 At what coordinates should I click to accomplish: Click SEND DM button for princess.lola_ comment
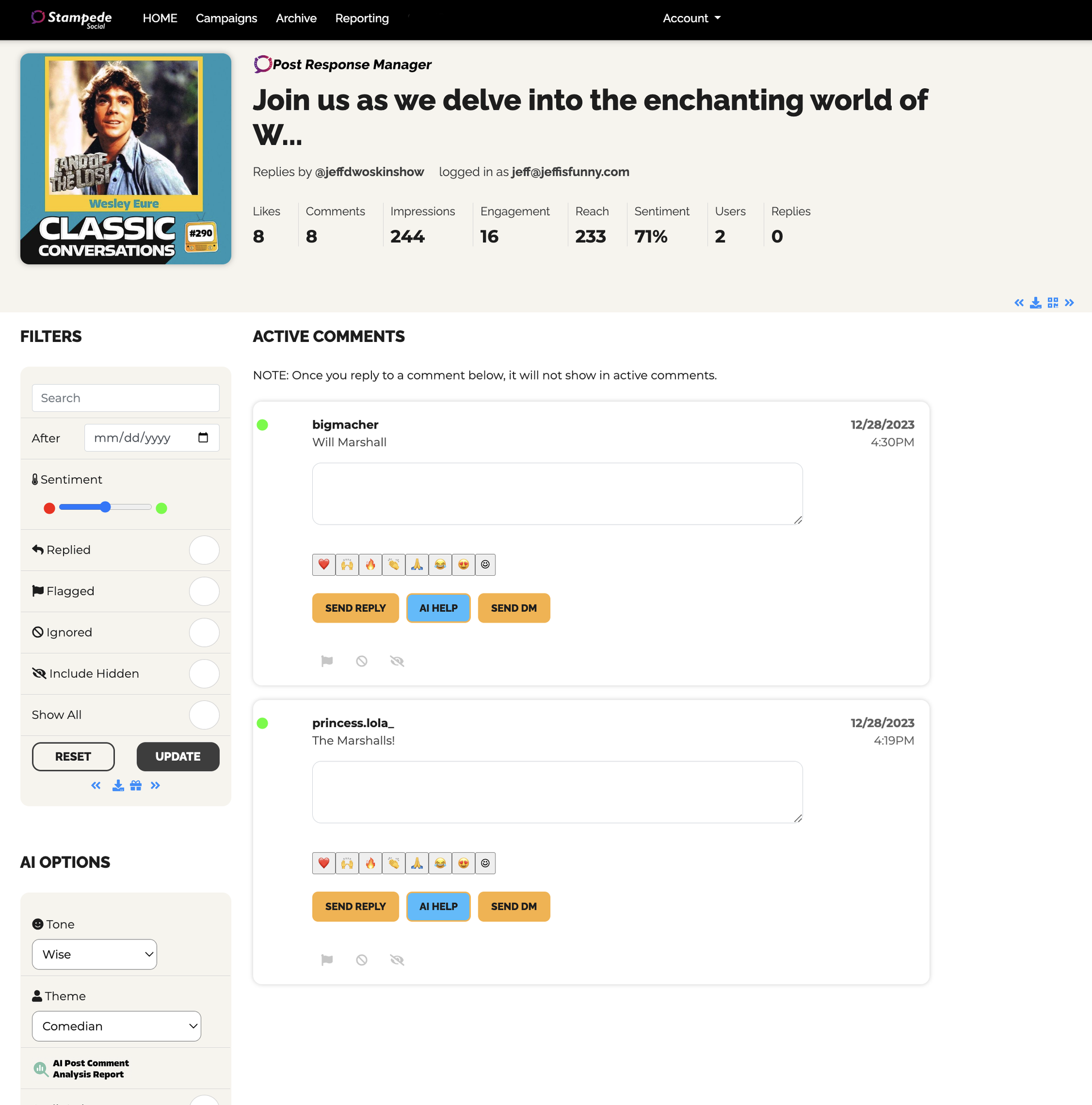coord(514,906)
